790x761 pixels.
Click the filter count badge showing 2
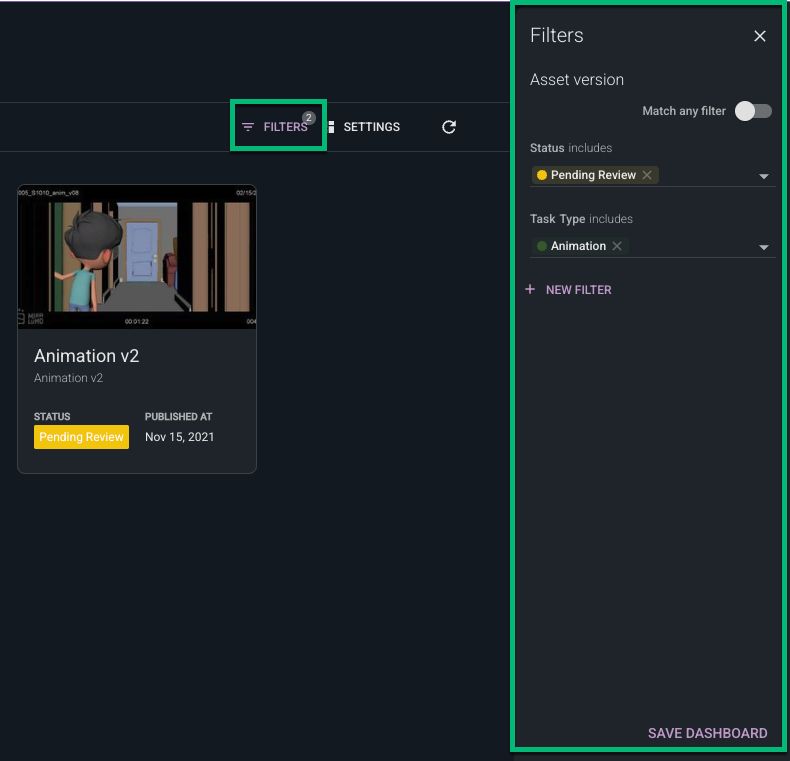coord(309,118)
